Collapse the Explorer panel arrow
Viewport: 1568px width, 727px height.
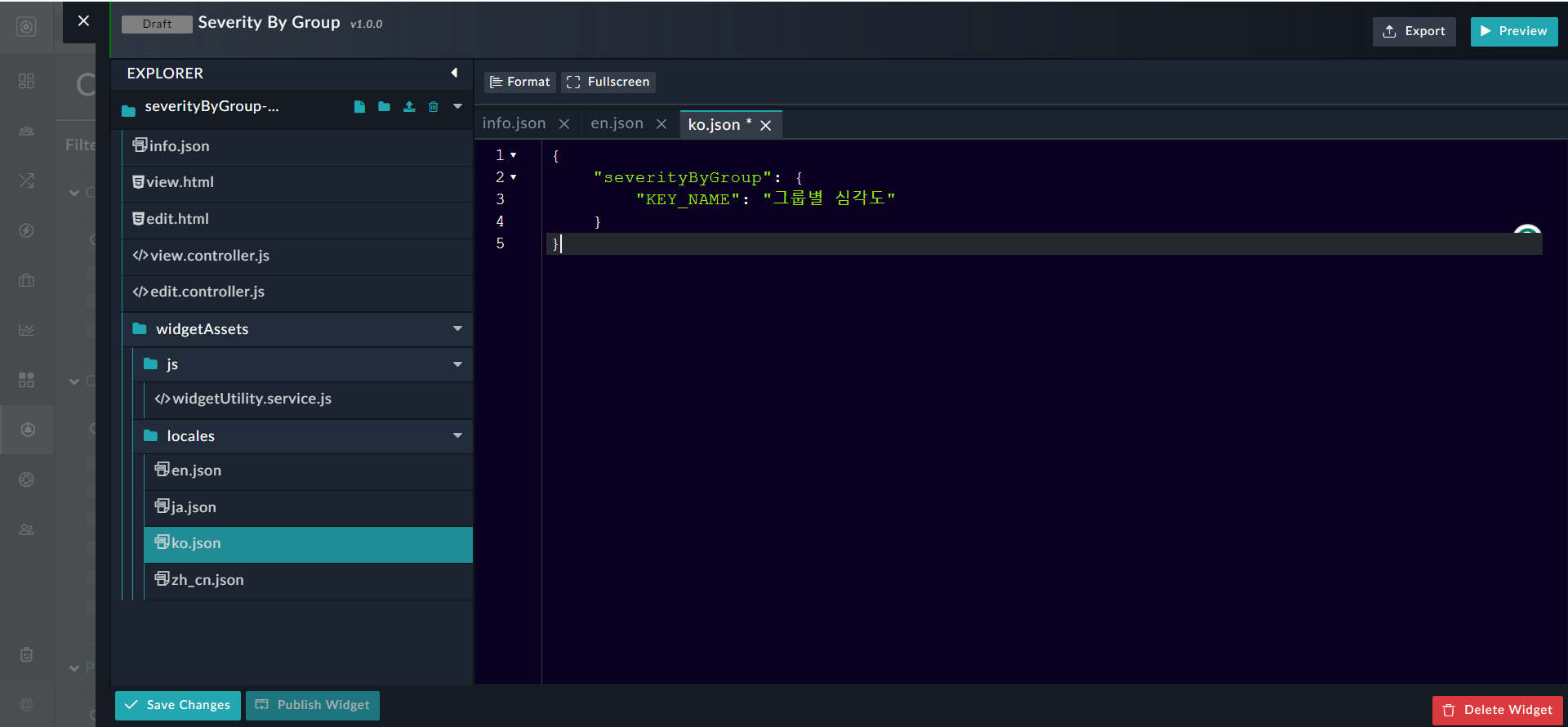click(454, 73)
